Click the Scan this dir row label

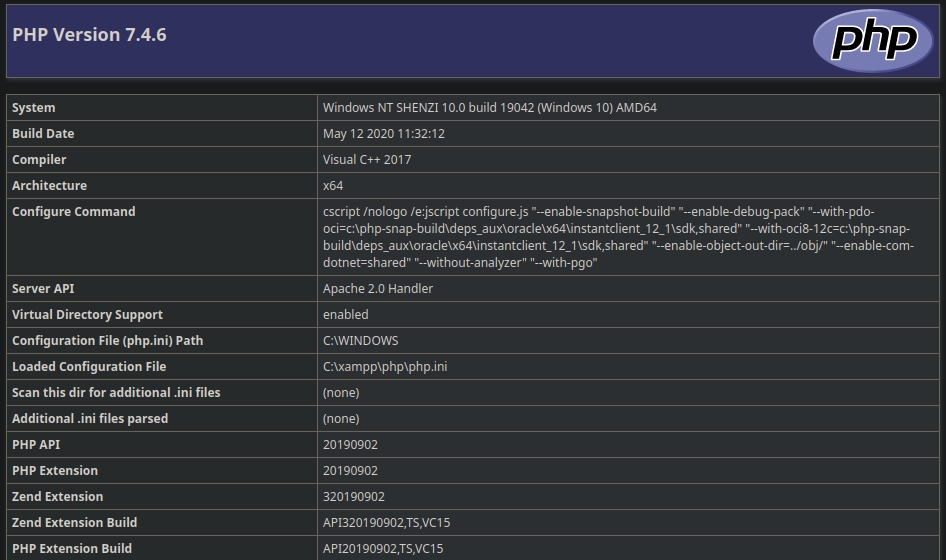click(x=116, y=393)
